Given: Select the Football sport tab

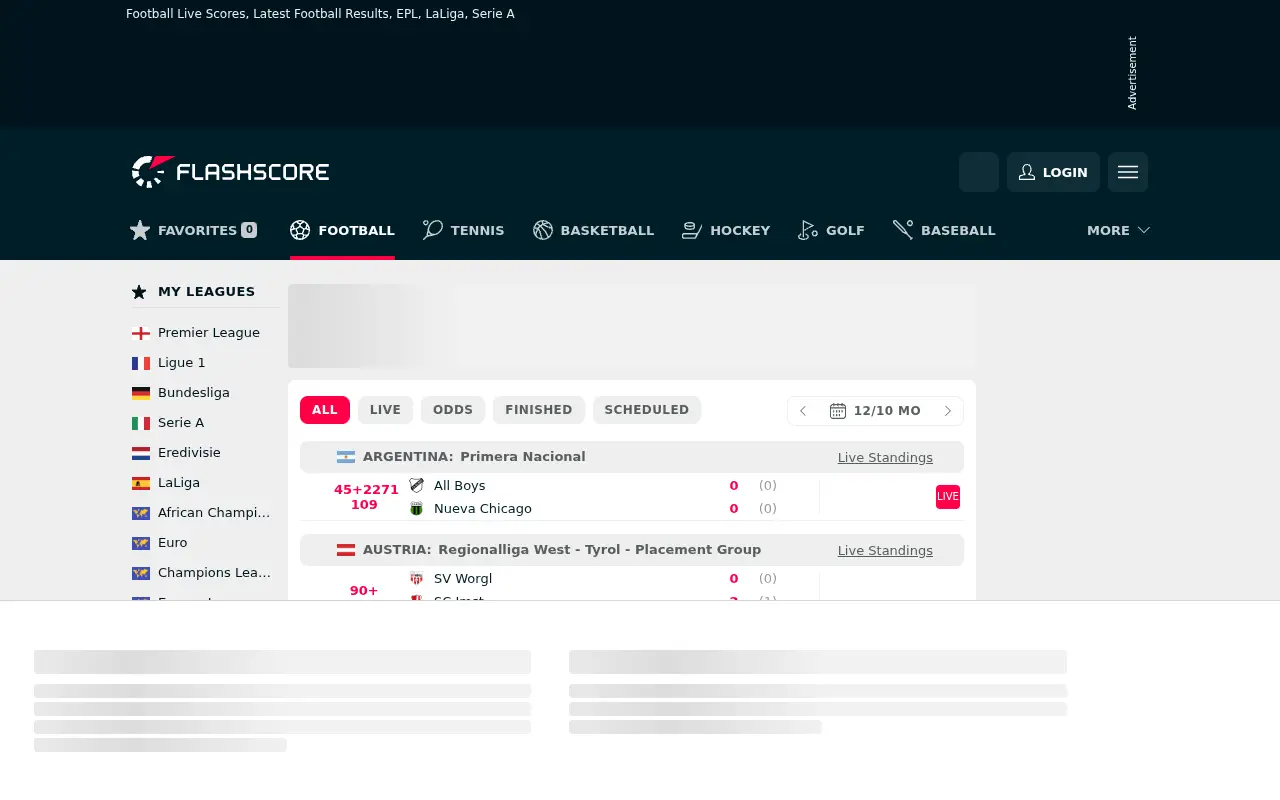Looking at the screenshot, I should 342,230.
